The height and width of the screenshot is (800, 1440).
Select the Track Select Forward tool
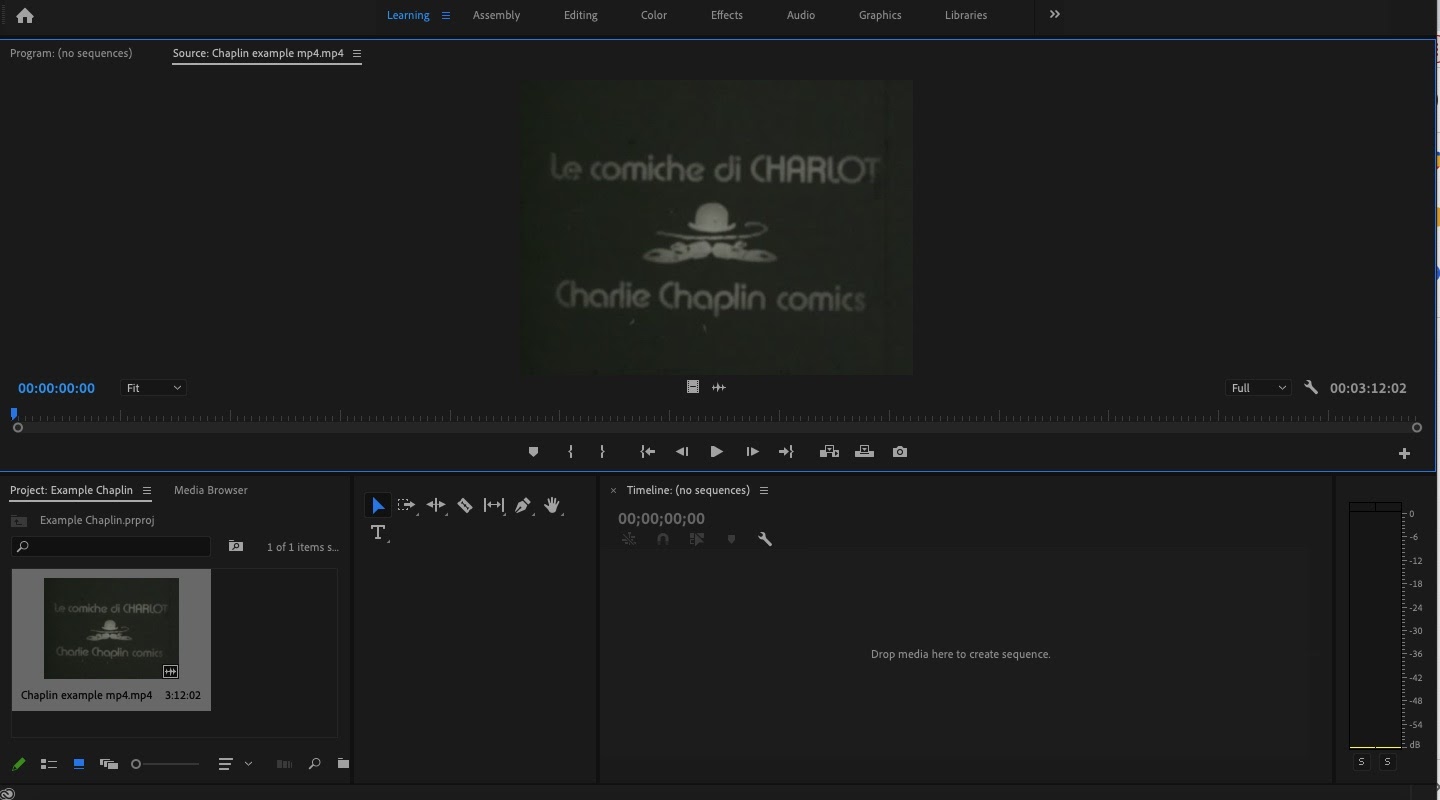pyautogui.click(x=406, y=506)
